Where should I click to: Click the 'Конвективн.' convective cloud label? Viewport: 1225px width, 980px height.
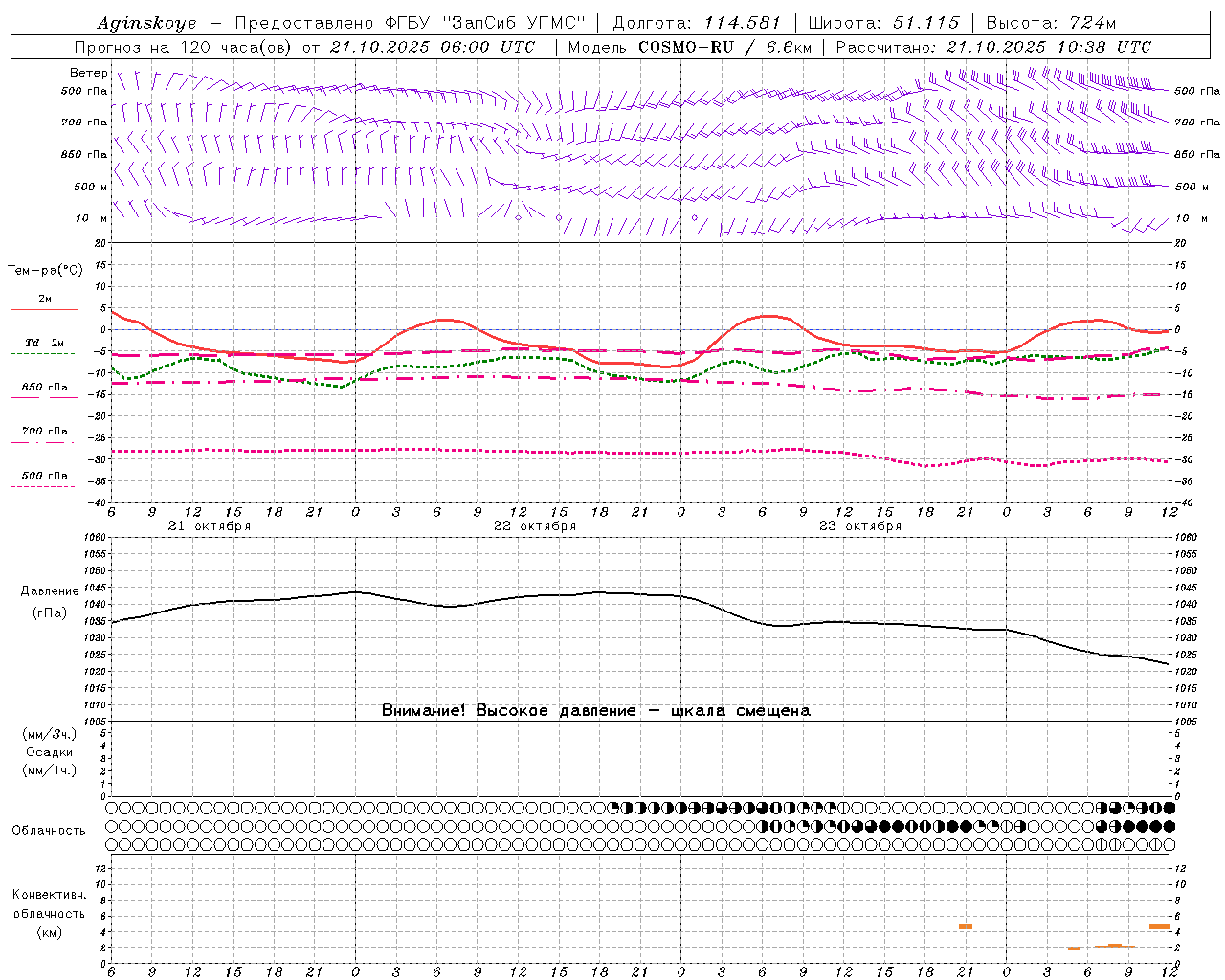point(49,895)
